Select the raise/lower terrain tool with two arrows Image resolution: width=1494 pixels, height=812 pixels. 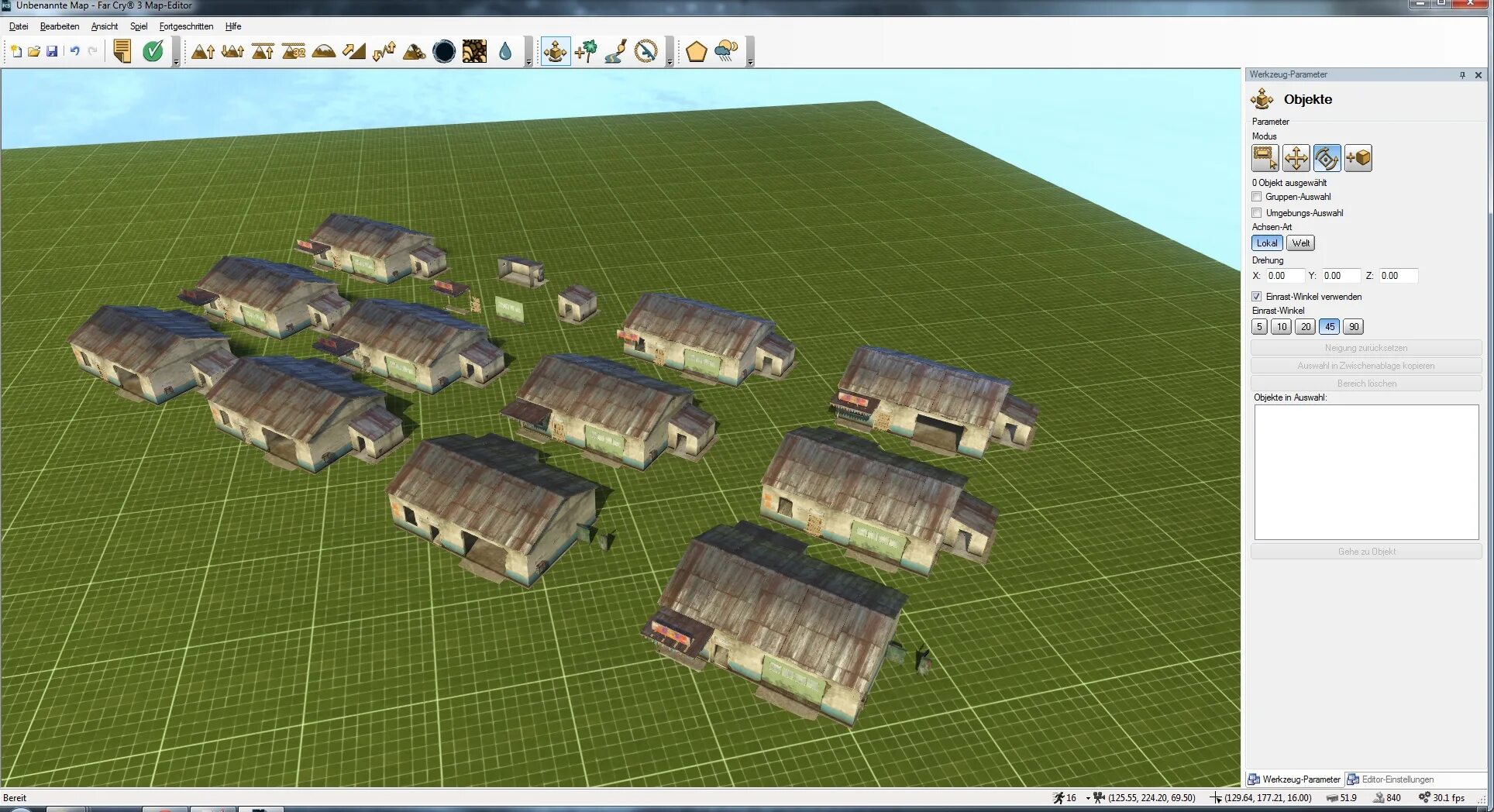(x=232, y=51)
